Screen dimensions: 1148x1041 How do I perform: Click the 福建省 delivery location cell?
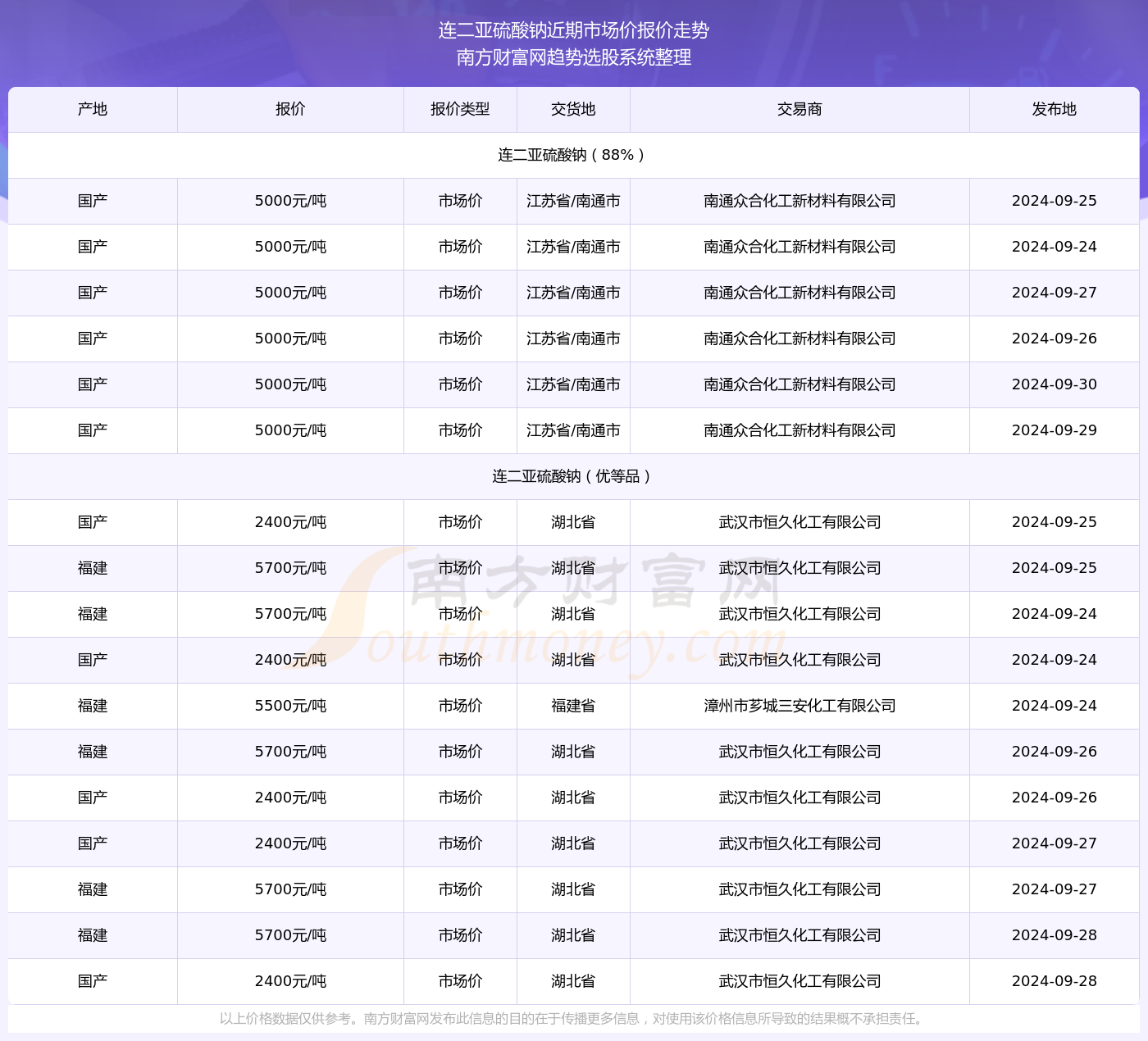tap(573, 706)
